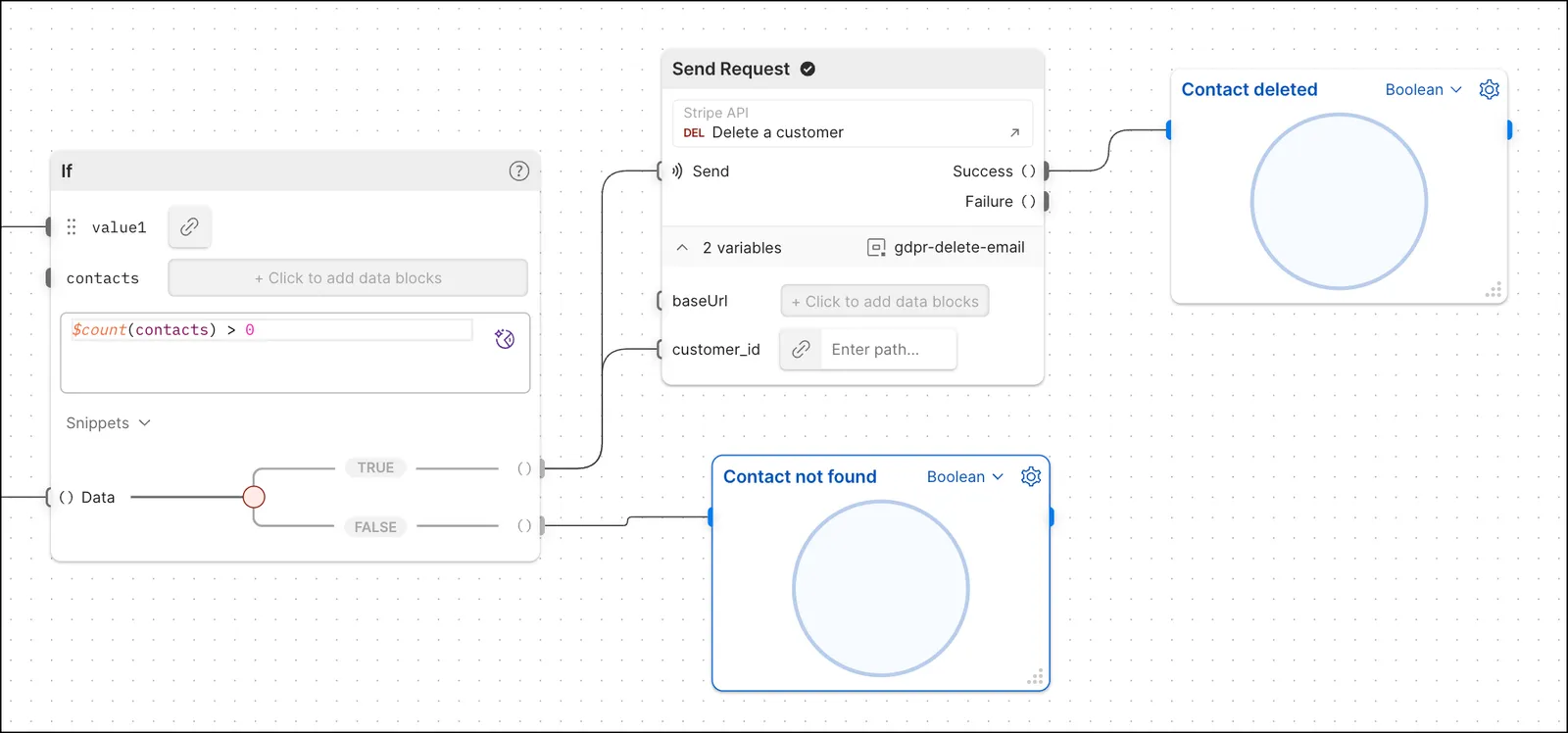Screen dimensions: 1568x733
Task: Click the baseUrl variable label
Action: [700, 301]
